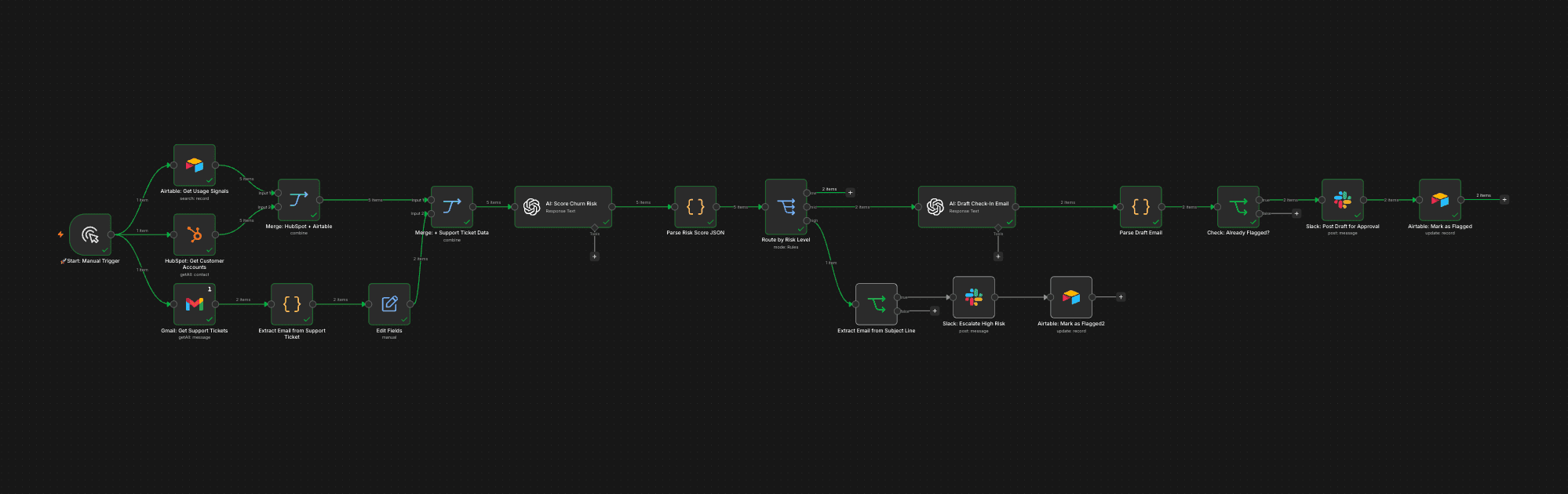The height and width of the screenshot is (494, 1568).
Task: Add a tool to AI: Score Churn Risk
Action: click(595, 256)
